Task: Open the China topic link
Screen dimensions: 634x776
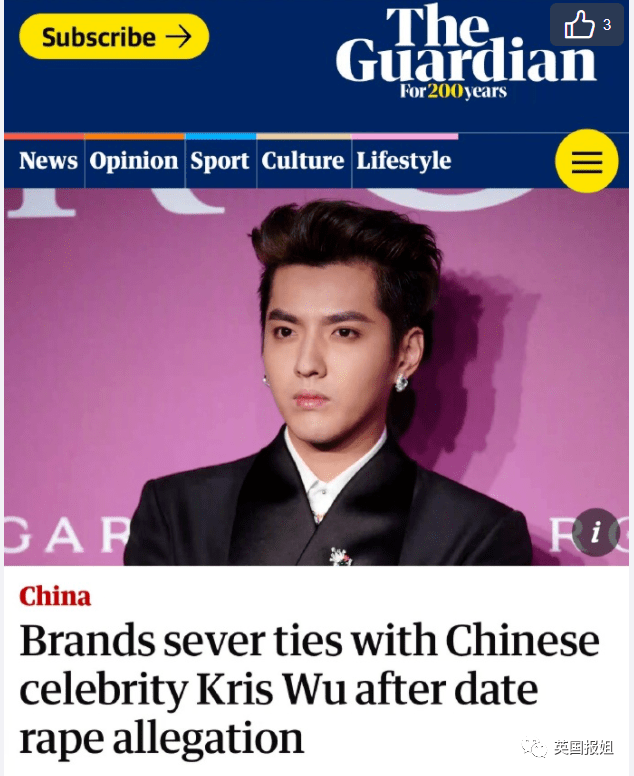Action: (55, 596)
